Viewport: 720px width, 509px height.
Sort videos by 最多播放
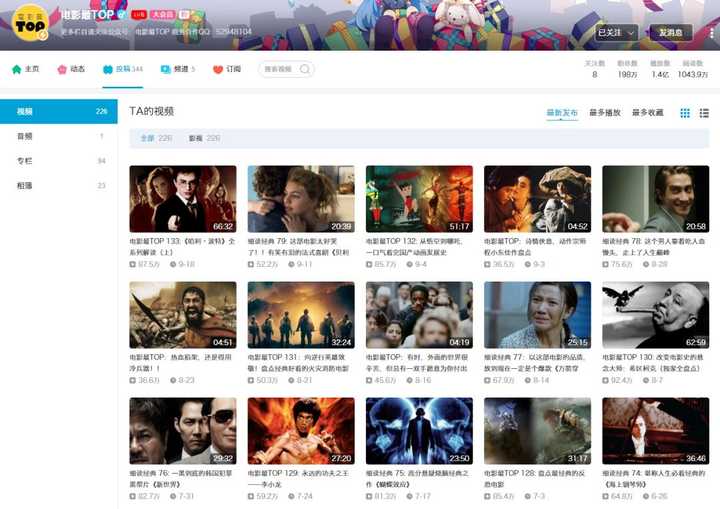605,113
